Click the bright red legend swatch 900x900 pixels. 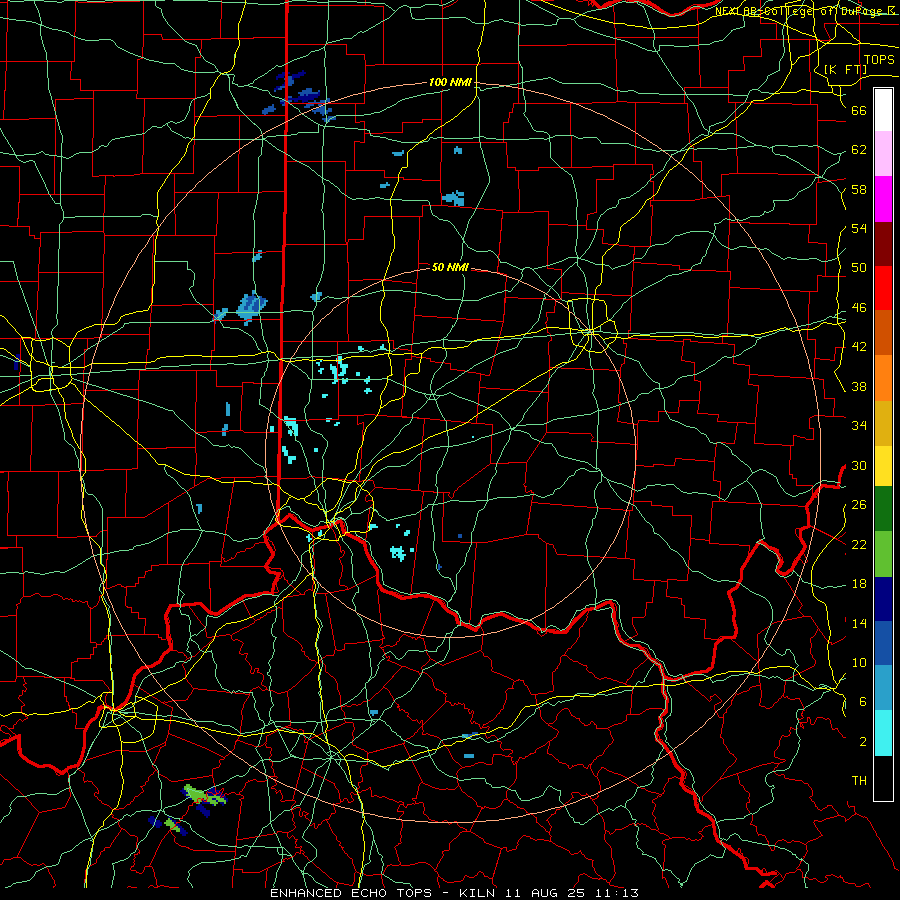(883, 289)
